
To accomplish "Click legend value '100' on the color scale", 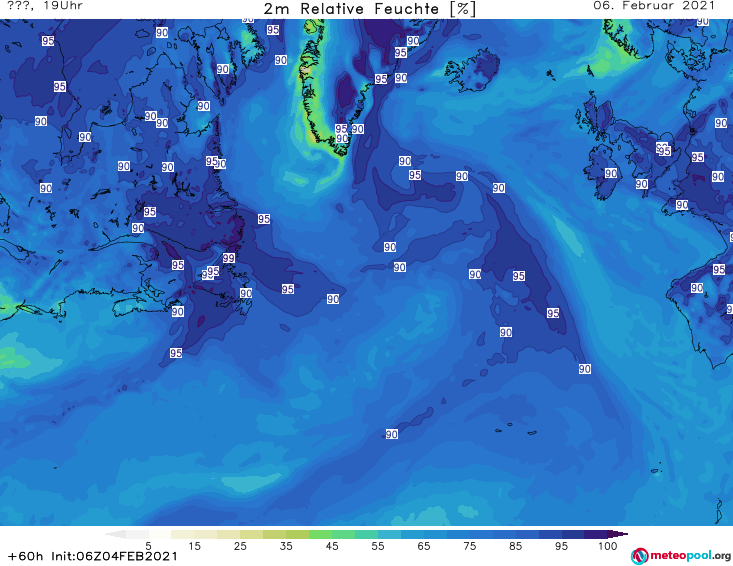I will [607, 546].
